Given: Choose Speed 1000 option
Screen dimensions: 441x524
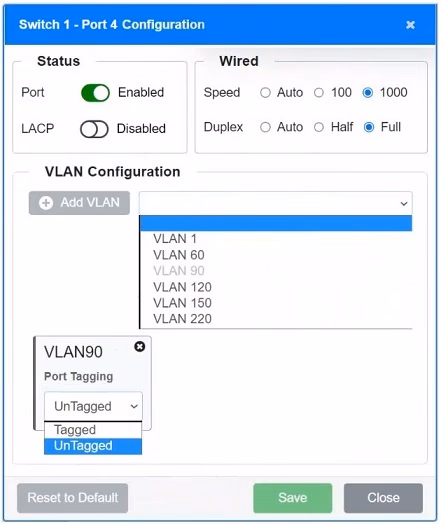Looking at the screenshot, I should [x=368, y=93].
